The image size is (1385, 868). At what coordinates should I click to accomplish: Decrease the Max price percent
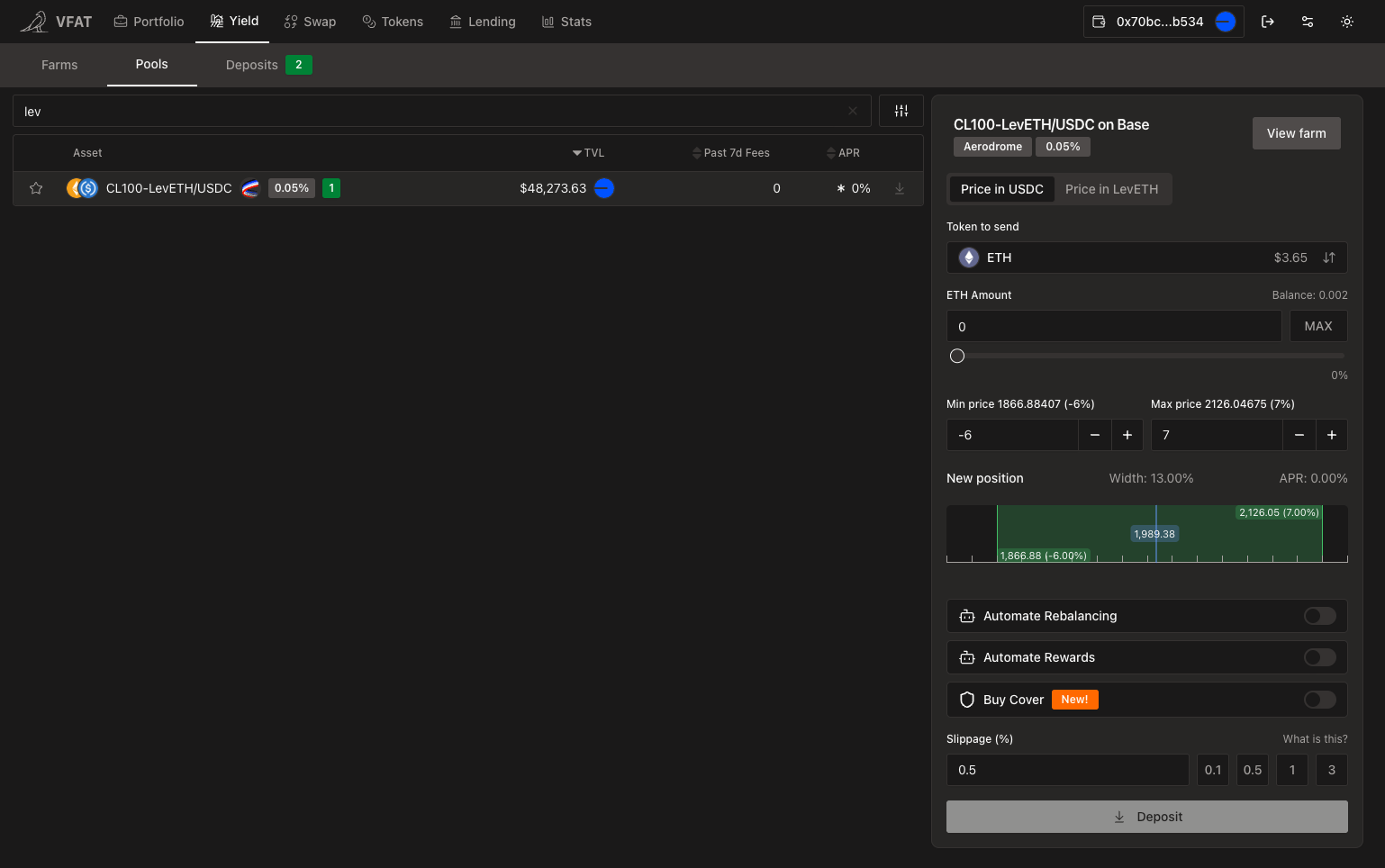pyautogui.click(x=1299, y=435)
